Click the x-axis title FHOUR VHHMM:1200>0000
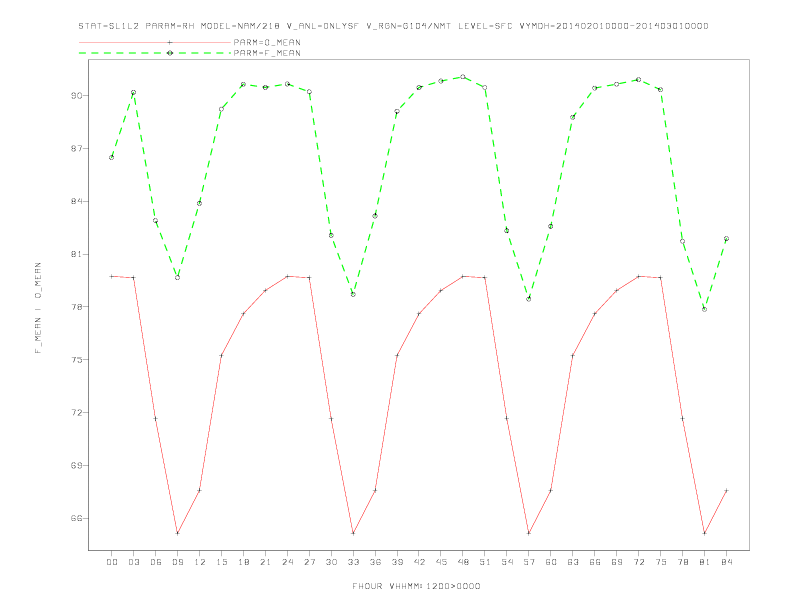Screen dimensions: 792x612 tap(416, 586)
